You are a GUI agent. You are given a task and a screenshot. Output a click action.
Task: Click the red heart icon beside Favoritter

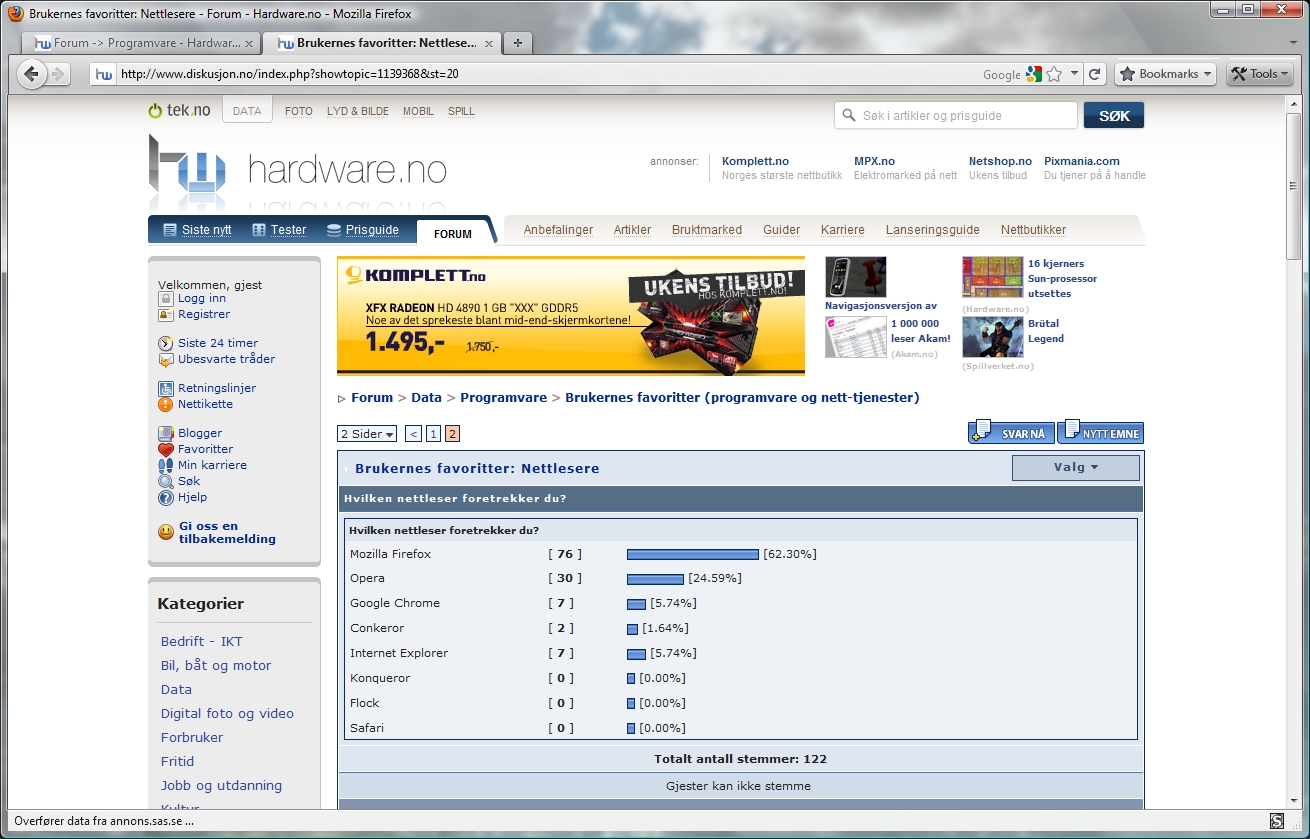(165, 449)
